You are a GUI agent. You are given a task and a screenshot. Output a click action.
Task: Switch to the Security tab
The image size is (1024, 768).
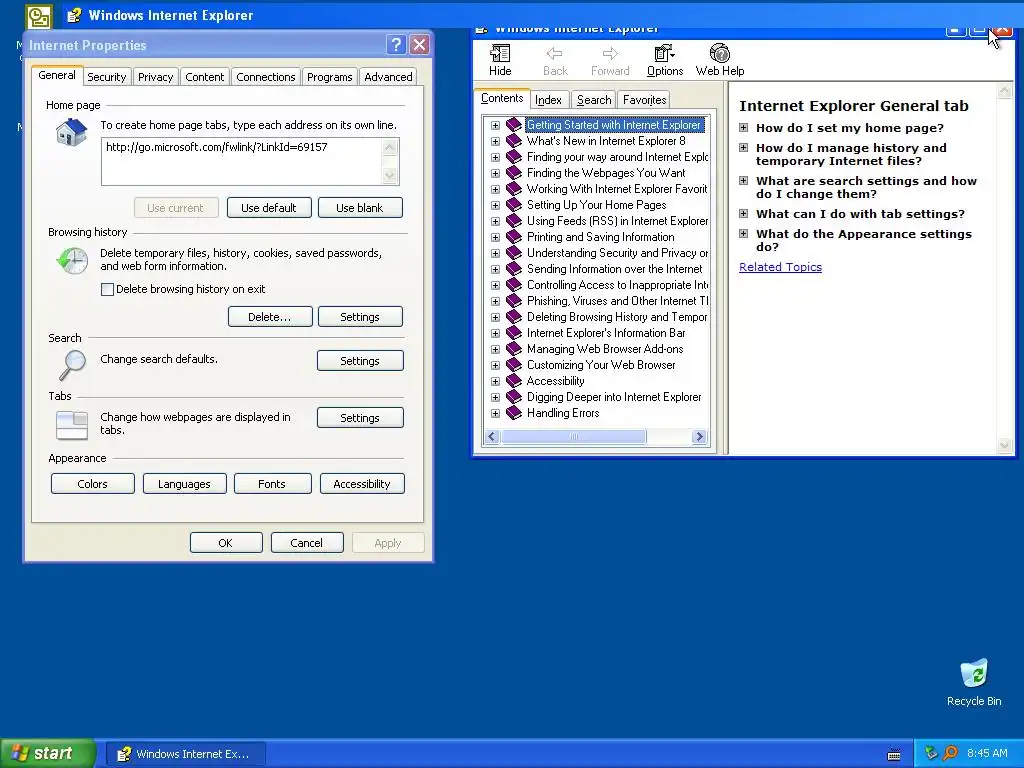(x=106, y=76)
